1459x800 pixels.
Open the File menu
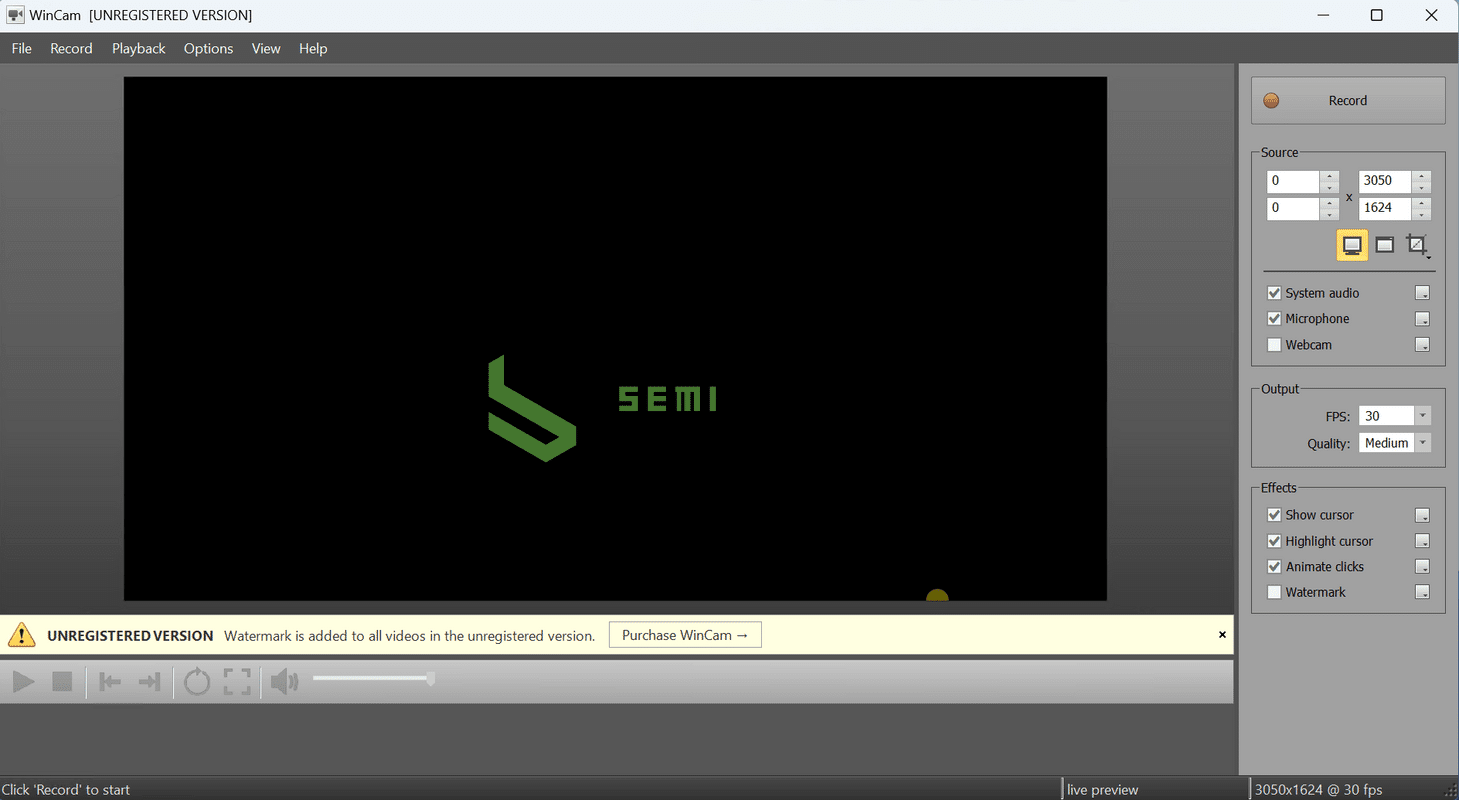pos(22,48)
